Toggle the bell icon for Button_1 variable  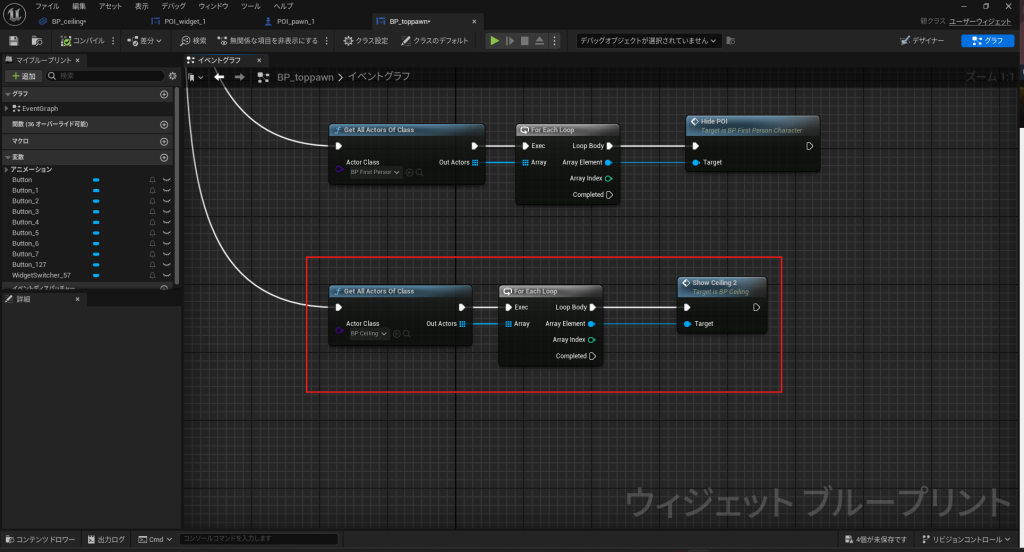(x=152, y=190)
